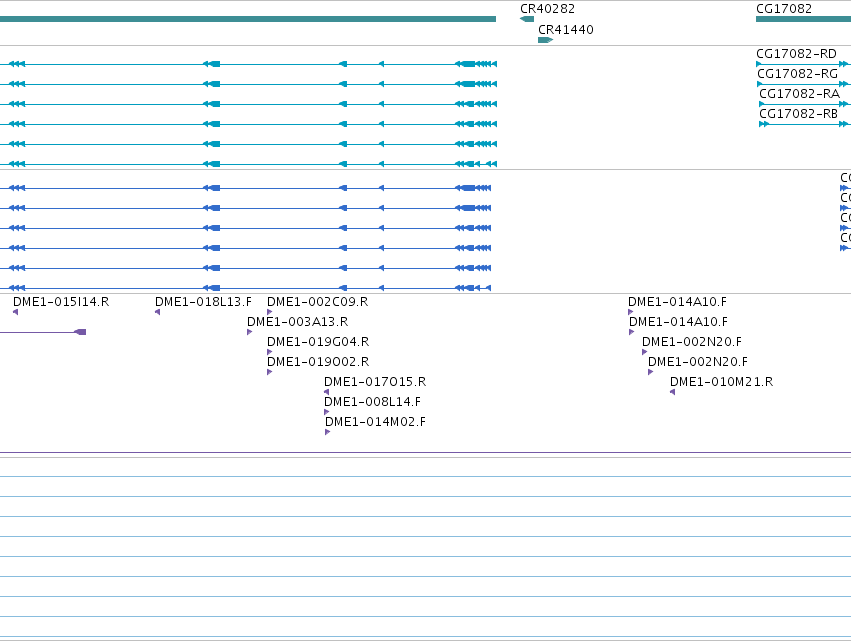Click the CR41440 gene label
This screenshot has width=851, height=641.
click(566, 30)
